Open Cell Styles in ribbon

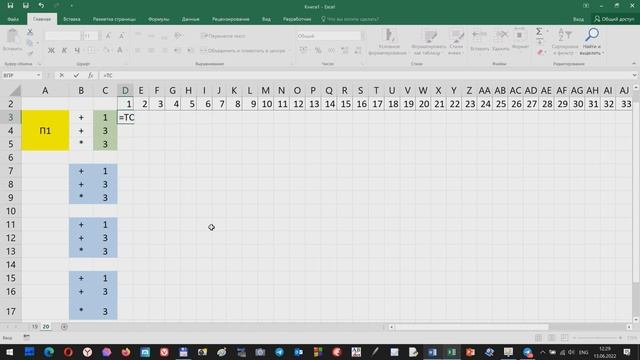[456, 42]
